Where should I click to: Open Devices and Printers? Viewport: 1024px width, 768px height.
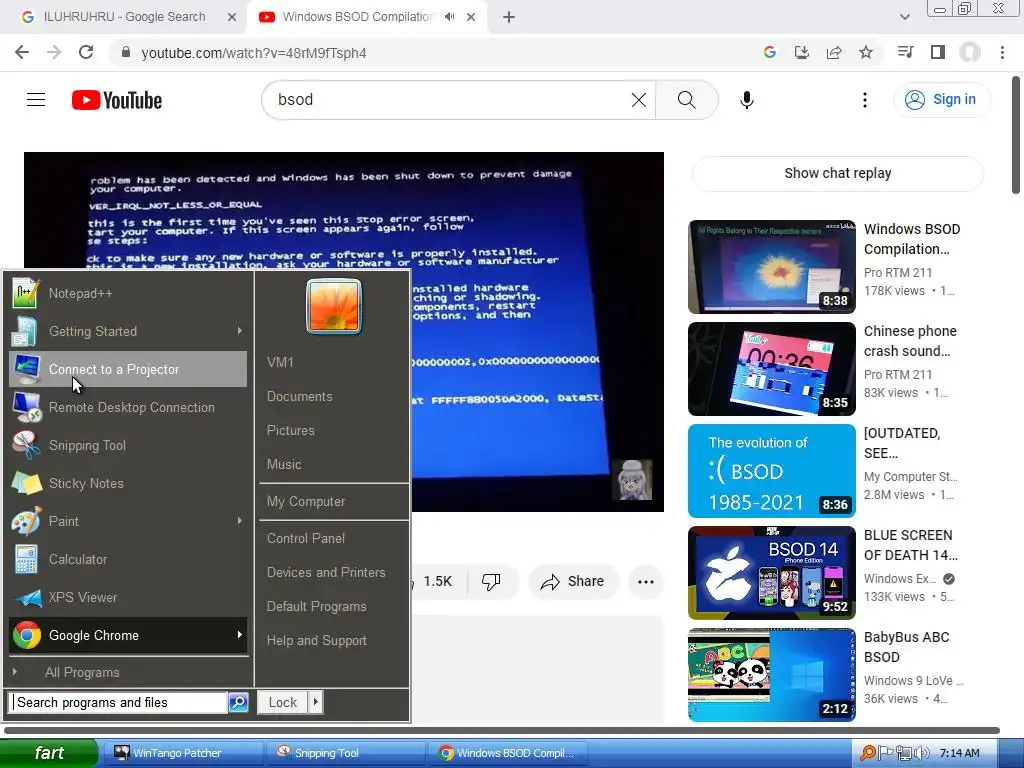[326, 572]
